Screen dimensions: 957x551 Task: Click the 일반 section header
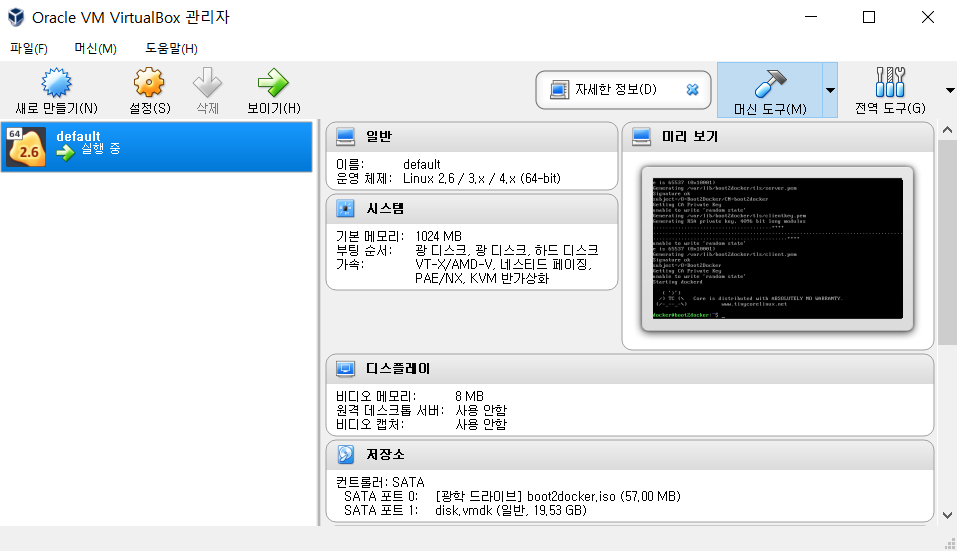(x=472, y=137)
